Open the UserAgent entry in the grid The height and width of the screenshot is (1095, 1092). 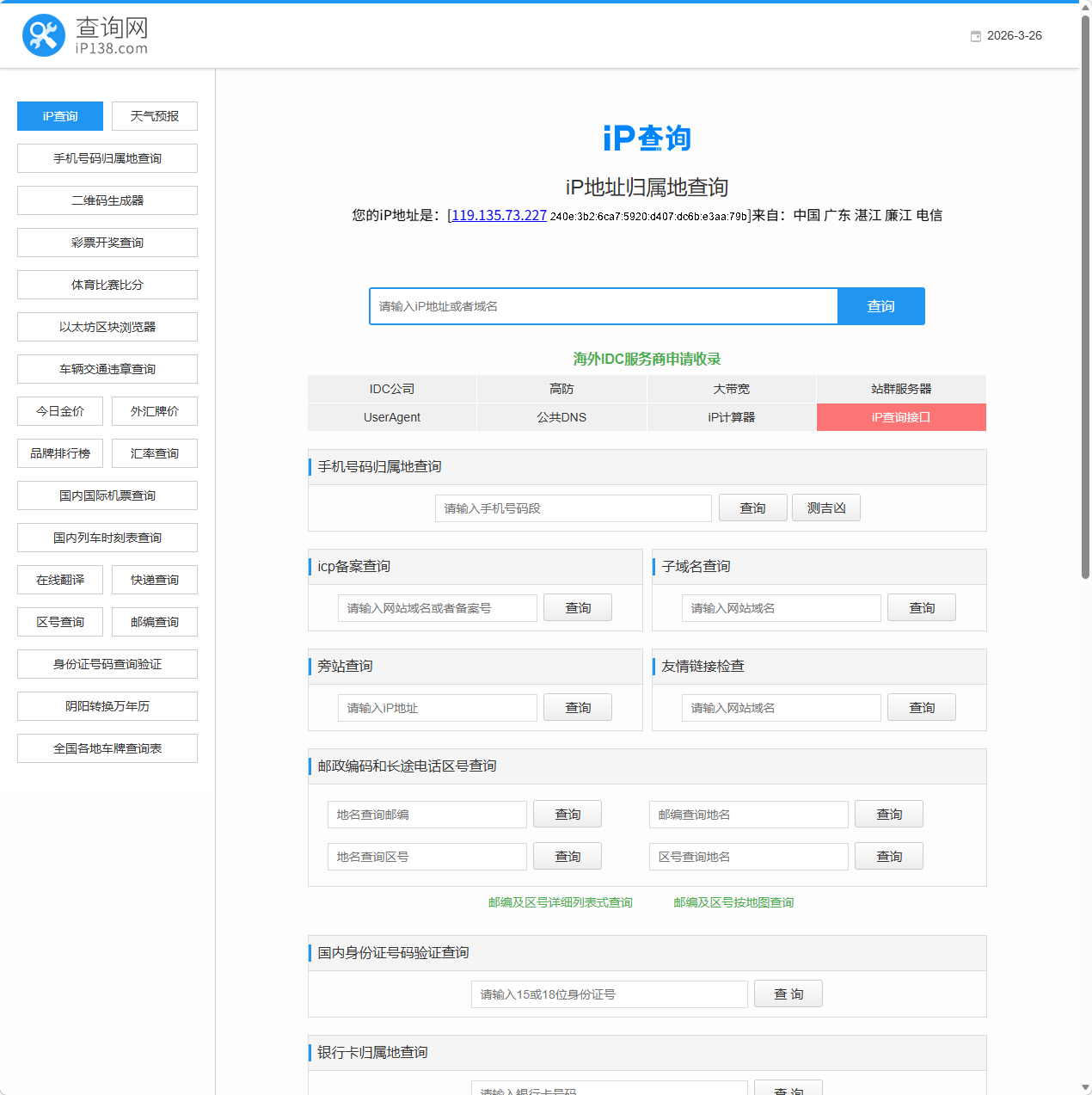point(391,417)
